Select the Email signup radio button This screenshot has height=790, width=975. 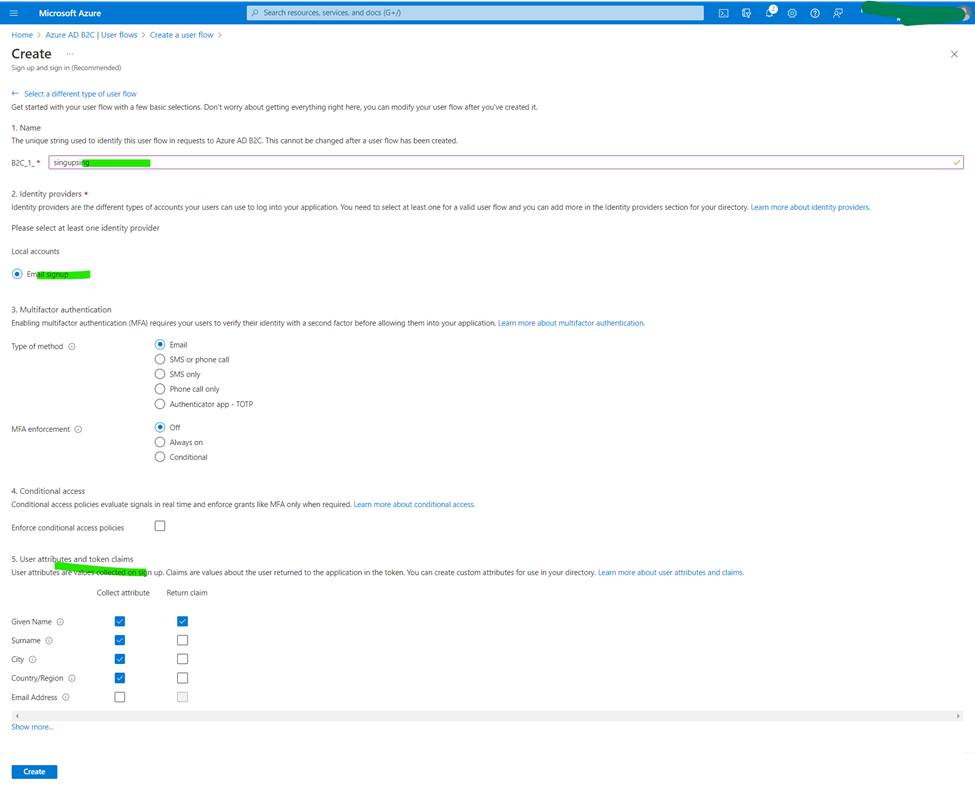pos(17,274)
